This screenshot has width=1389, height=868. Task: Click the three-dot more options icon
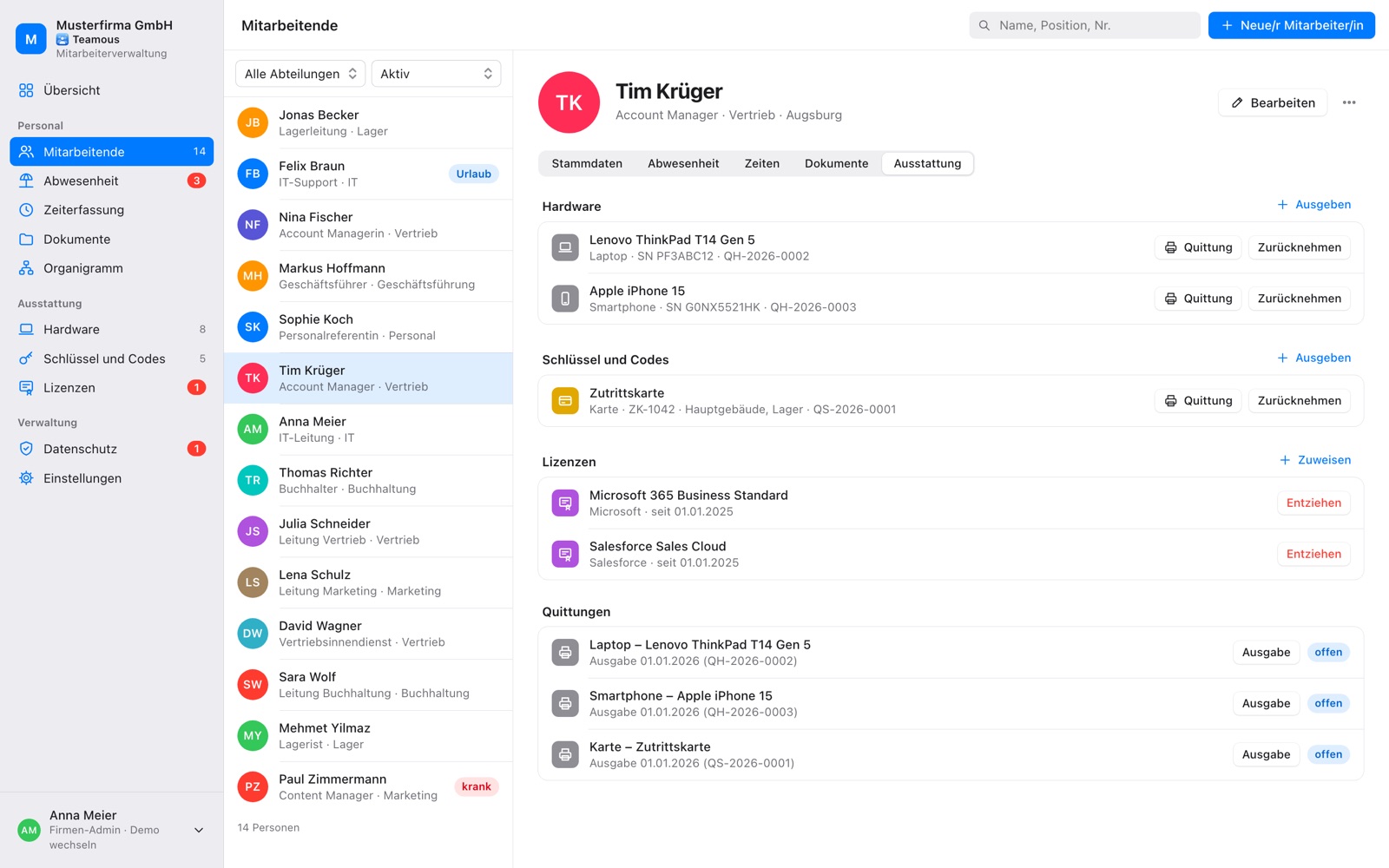(x=1349, y=102)
